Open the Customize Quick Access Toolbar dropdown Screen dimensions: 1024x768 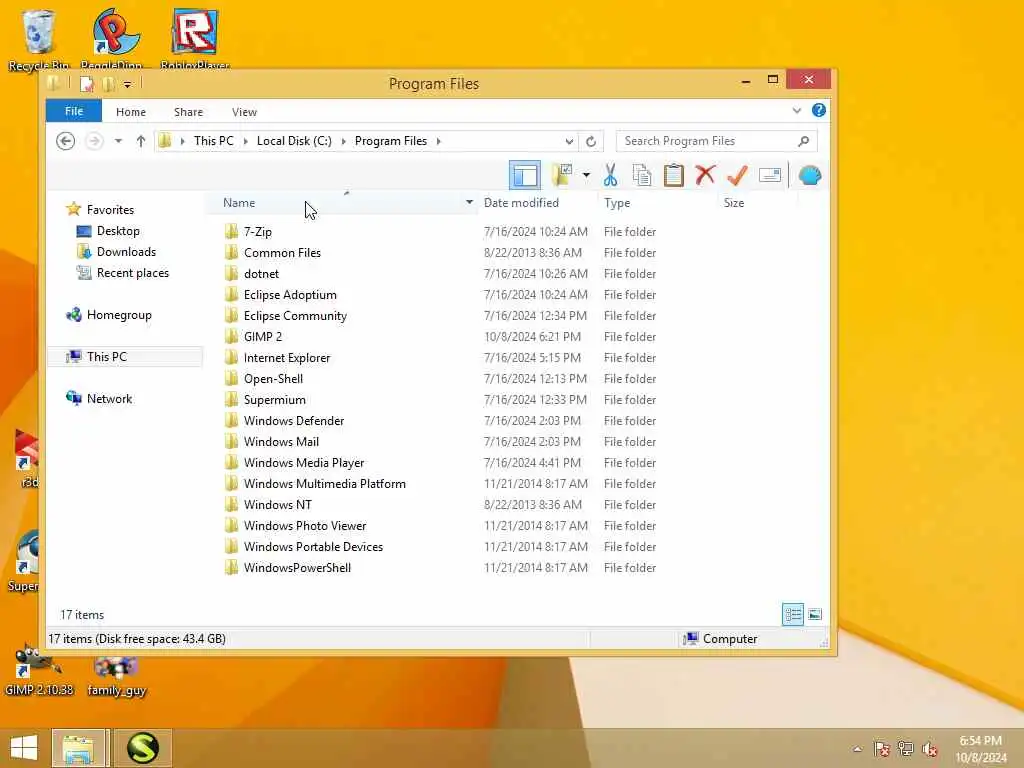pyautogui.click(x=127, y=84)
